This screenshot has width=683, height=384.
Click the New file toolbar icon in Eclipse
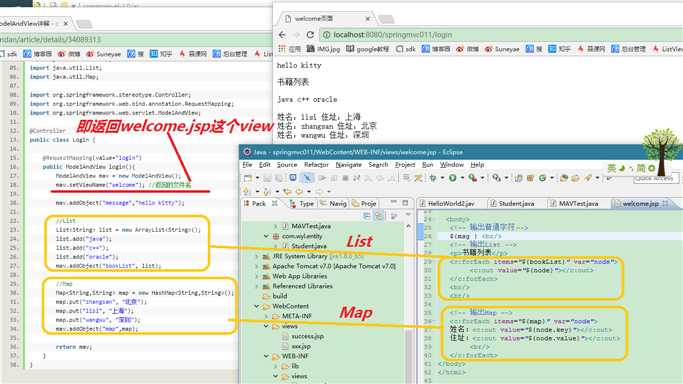[248, 178]
